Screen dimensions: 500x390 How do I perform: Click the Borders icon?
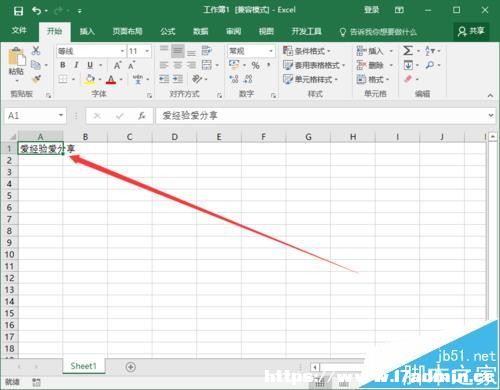tap(63, 79)
